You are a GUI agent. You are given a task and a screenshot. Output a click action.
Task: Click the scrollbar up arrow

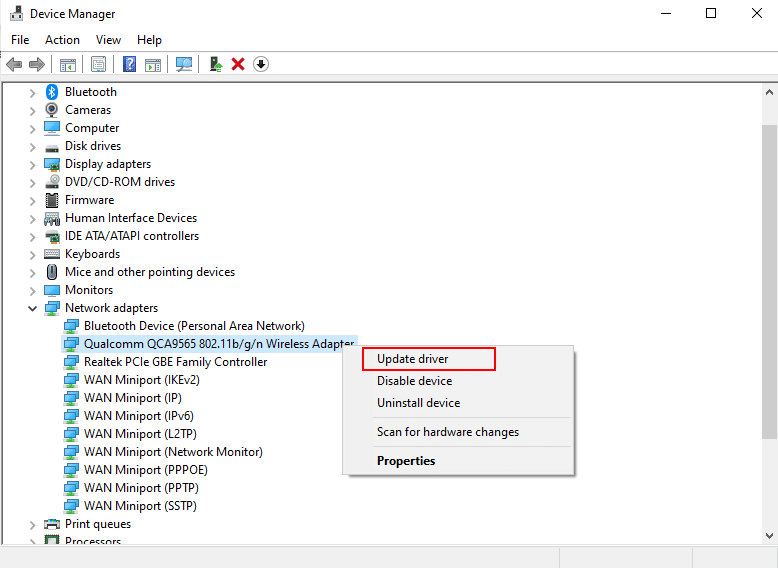tap(769, 92)
